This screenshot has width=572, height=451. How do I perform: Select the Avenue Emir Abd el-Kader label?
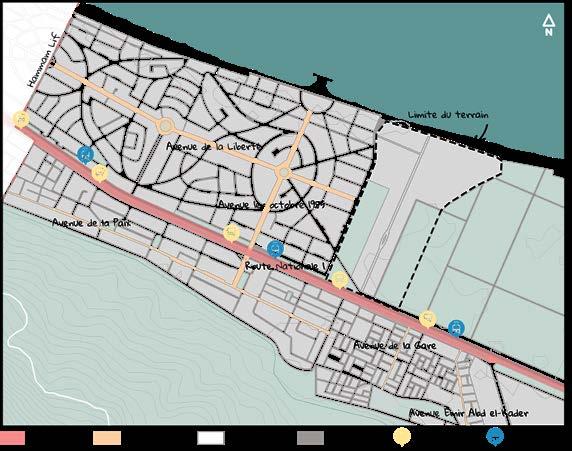point(468,413)
